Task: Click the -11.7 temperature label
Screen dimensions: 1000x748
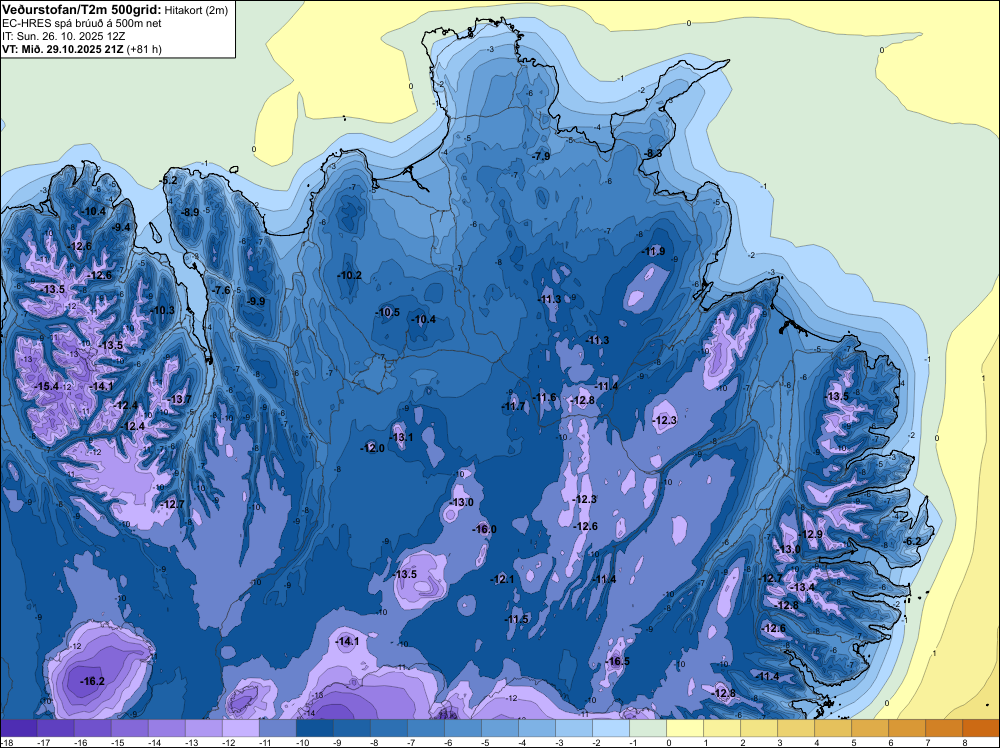Action: (513, 406)
